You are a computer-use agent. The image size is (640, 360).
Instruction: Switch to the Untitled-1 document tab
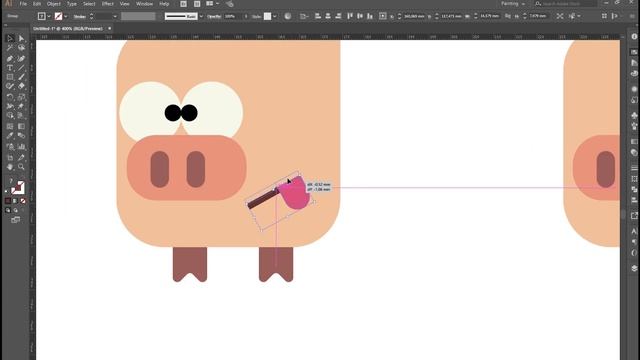click(68, 29)
